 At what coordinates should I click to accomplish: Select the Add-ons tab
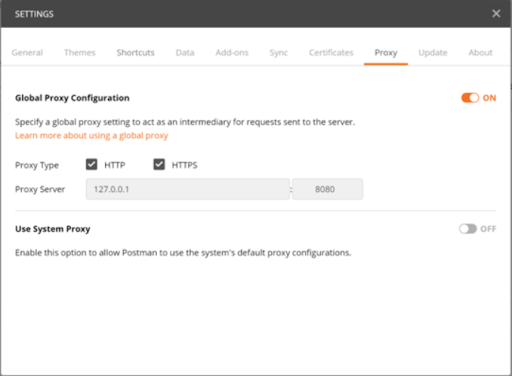tap(232, 53)
